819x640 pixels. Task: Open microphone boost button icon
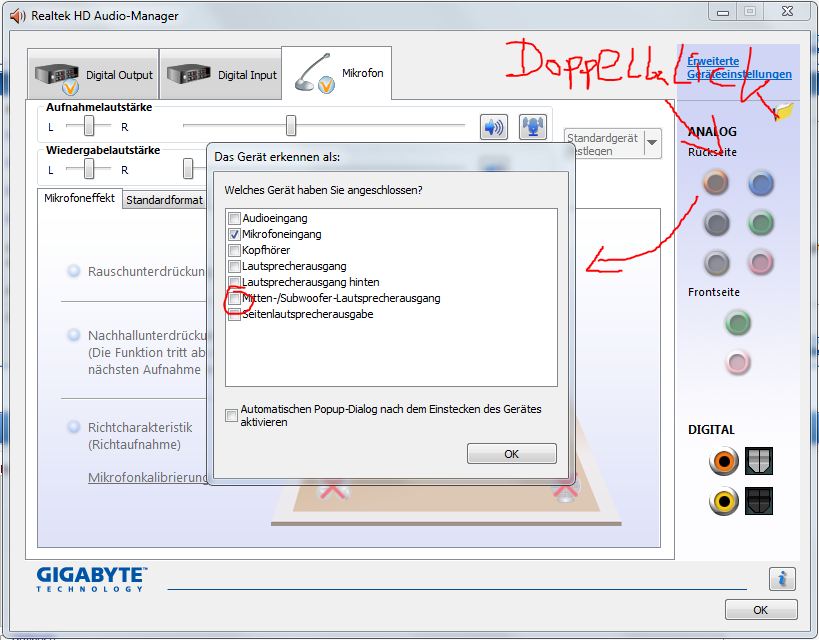tap(533, 127)
